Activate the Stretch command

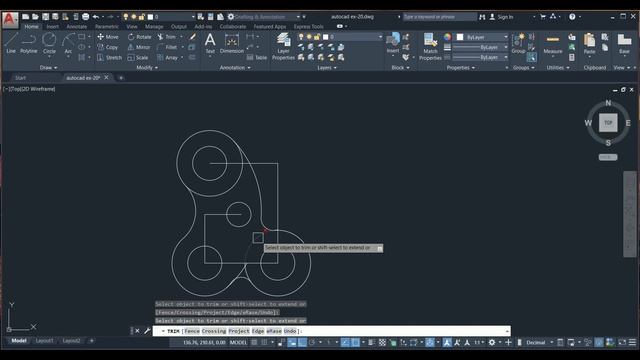pyautogui.click(x=109, y=58)
